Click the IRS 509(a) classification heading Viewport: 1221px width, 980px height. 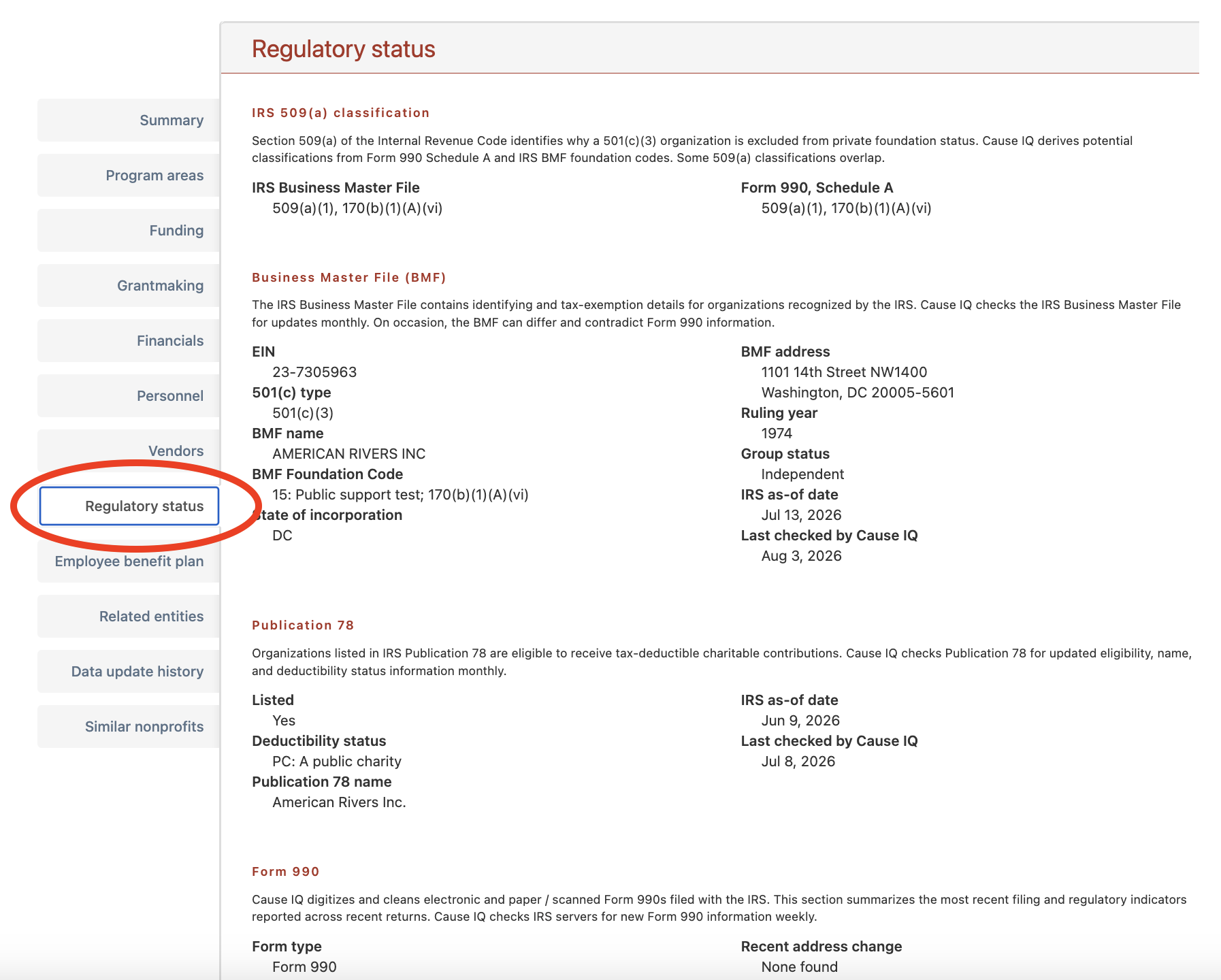340,113
